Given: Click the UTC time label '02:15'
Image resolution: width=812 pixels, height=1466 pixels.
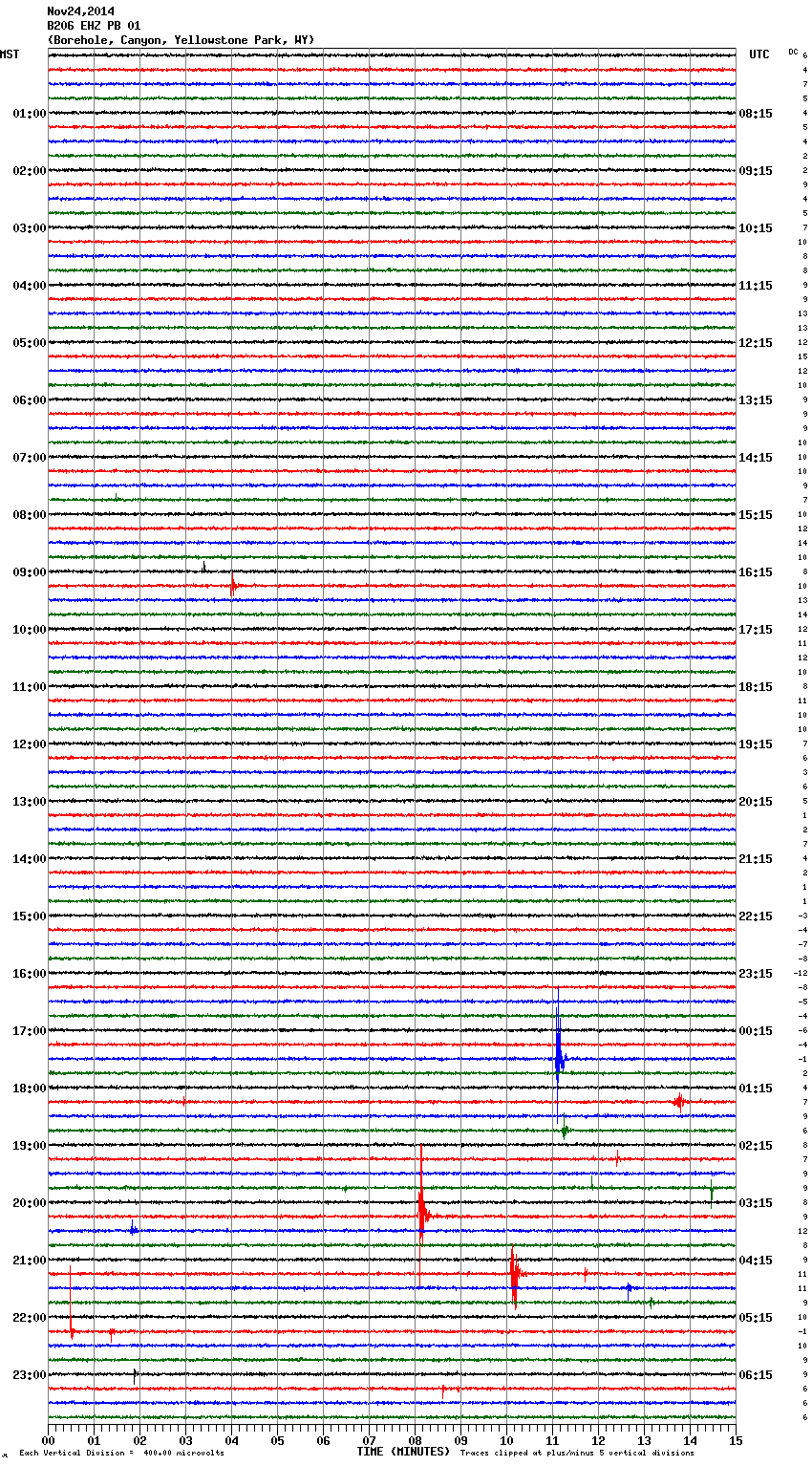Looking at the screenshot, I should coord(756,1146).
